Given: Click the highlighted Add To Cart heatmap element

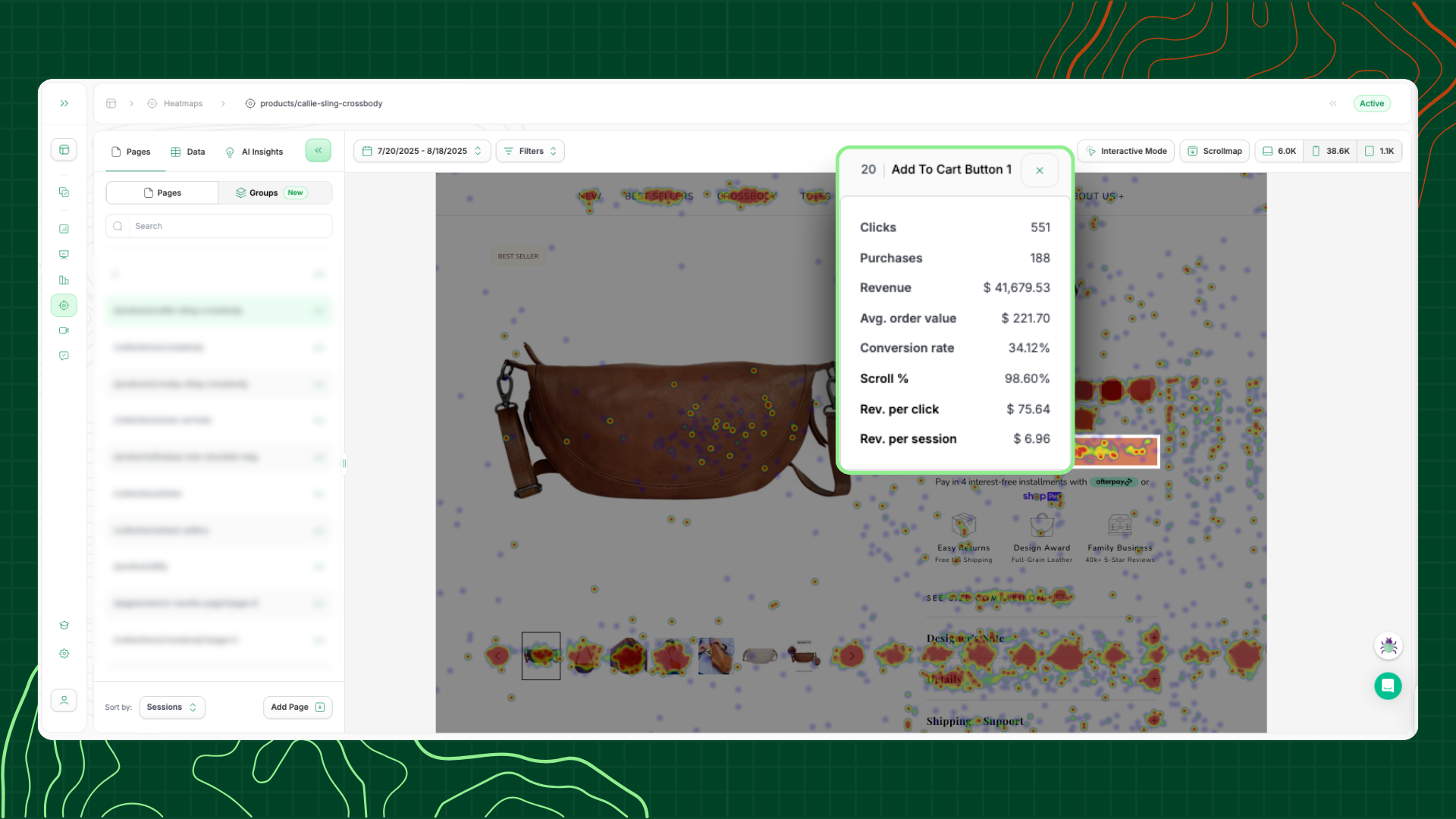Looking at the screenshot, I should pos(1116,452).
